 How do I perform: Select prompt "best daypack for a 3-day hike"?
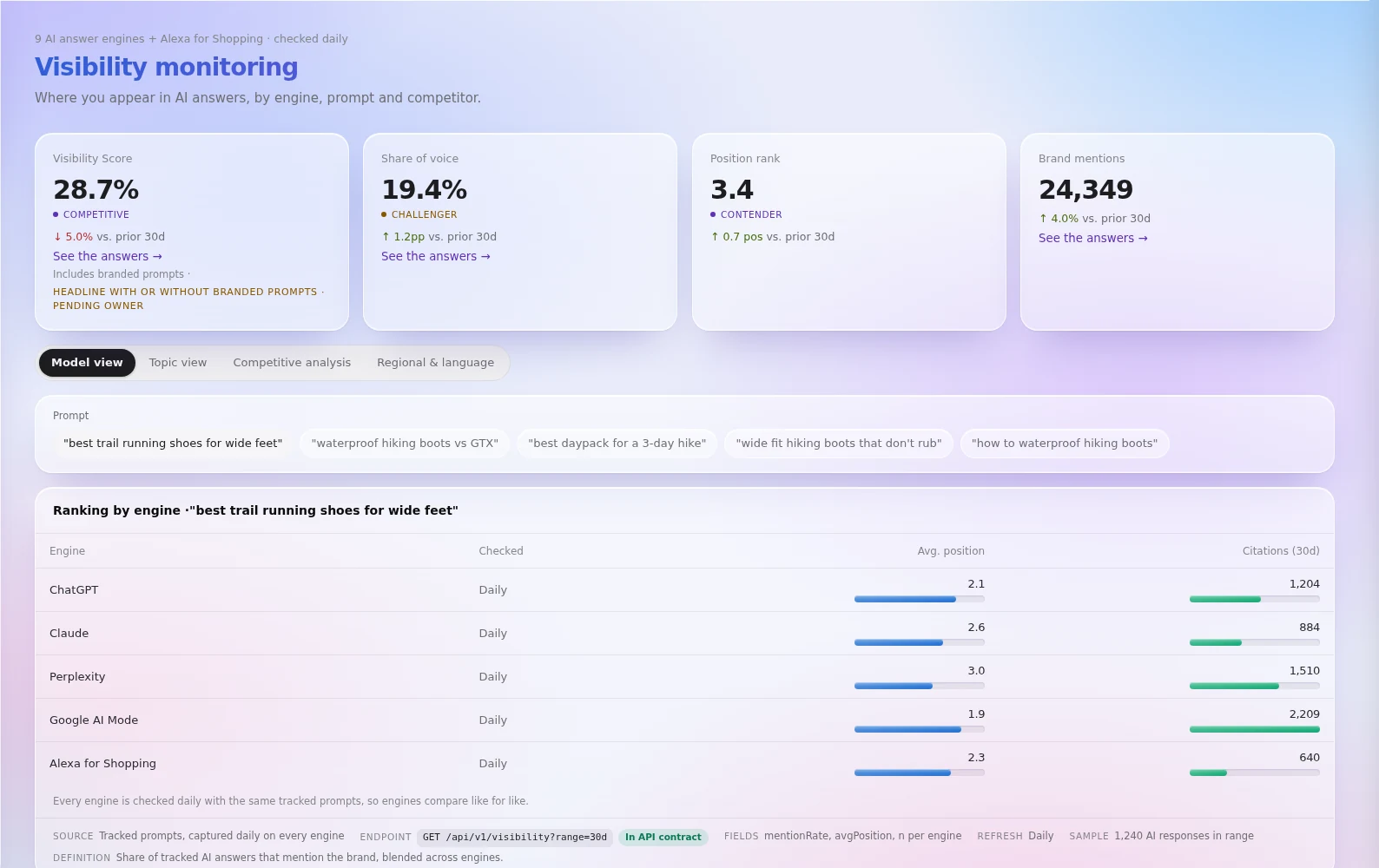(617, 444)
